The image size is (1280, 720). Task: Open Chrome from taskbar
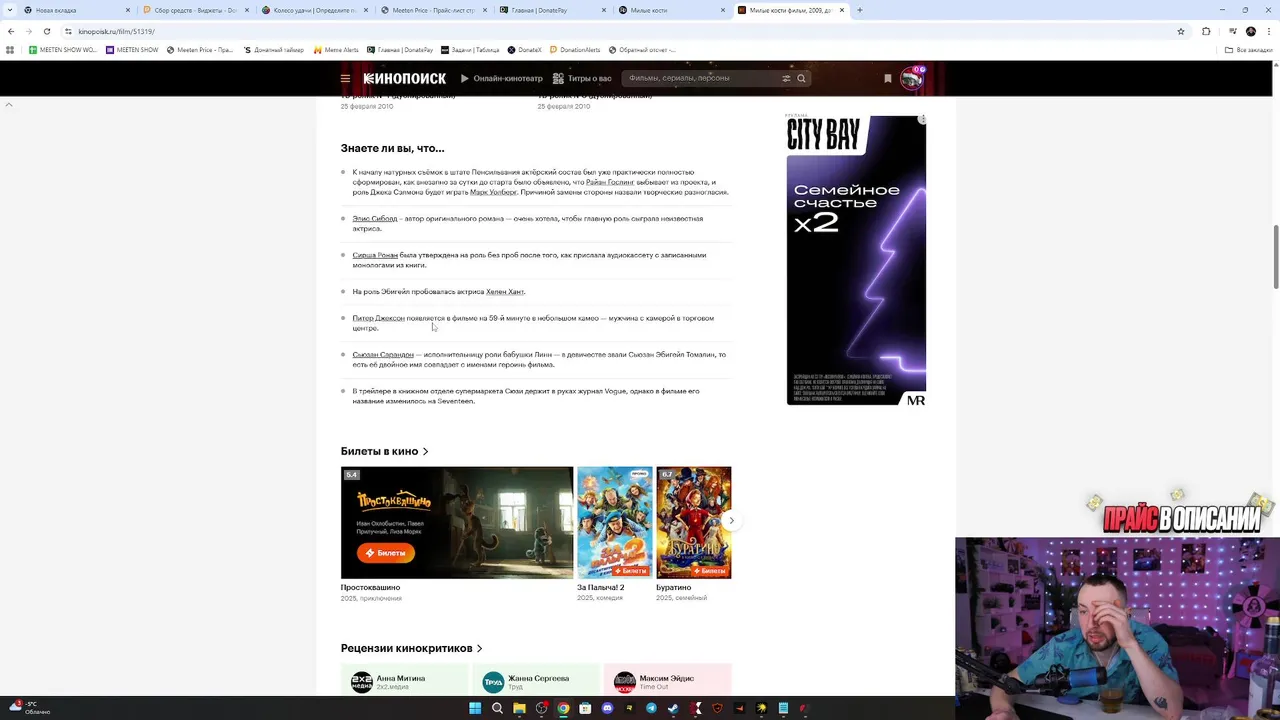coord(563,708)
